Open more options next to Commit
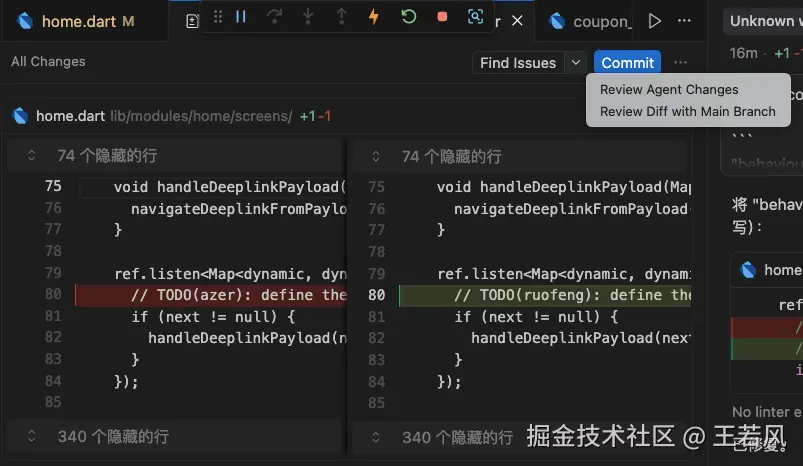The width and height of the screenshot is (803, 466). (680, 62)
